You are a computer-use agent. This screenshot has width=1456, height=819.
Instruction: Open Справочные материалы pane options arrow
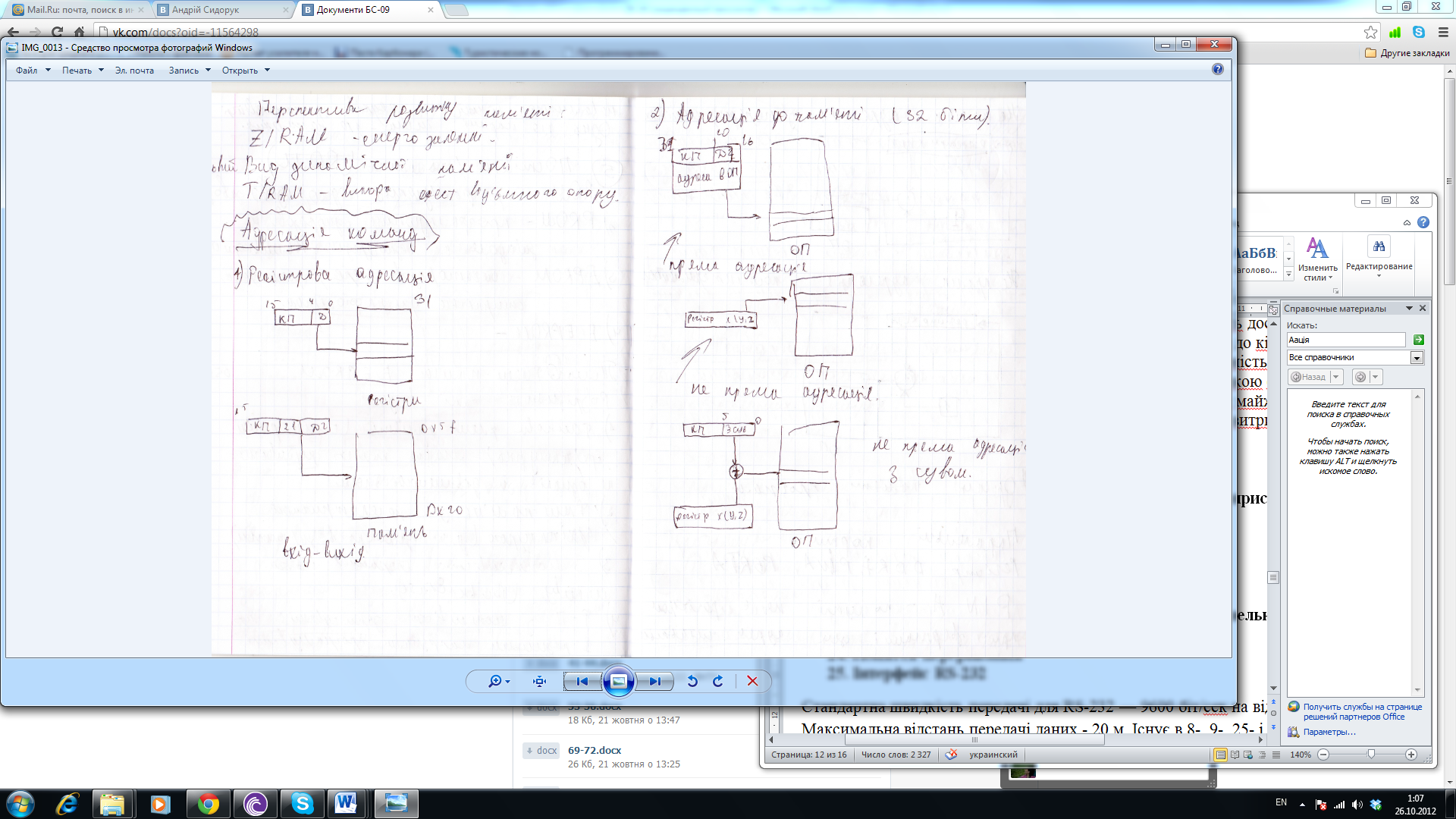1409,308
